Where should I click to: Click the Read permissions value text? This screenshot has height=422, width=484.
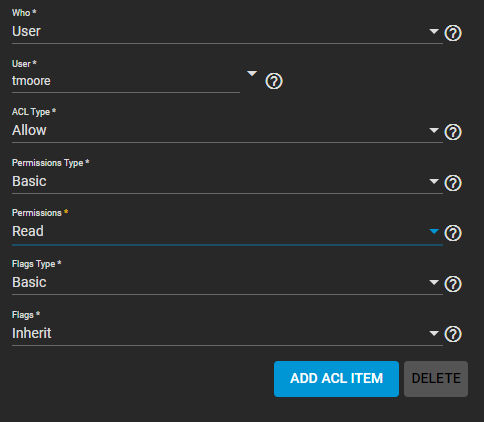[x=28, y=231]
